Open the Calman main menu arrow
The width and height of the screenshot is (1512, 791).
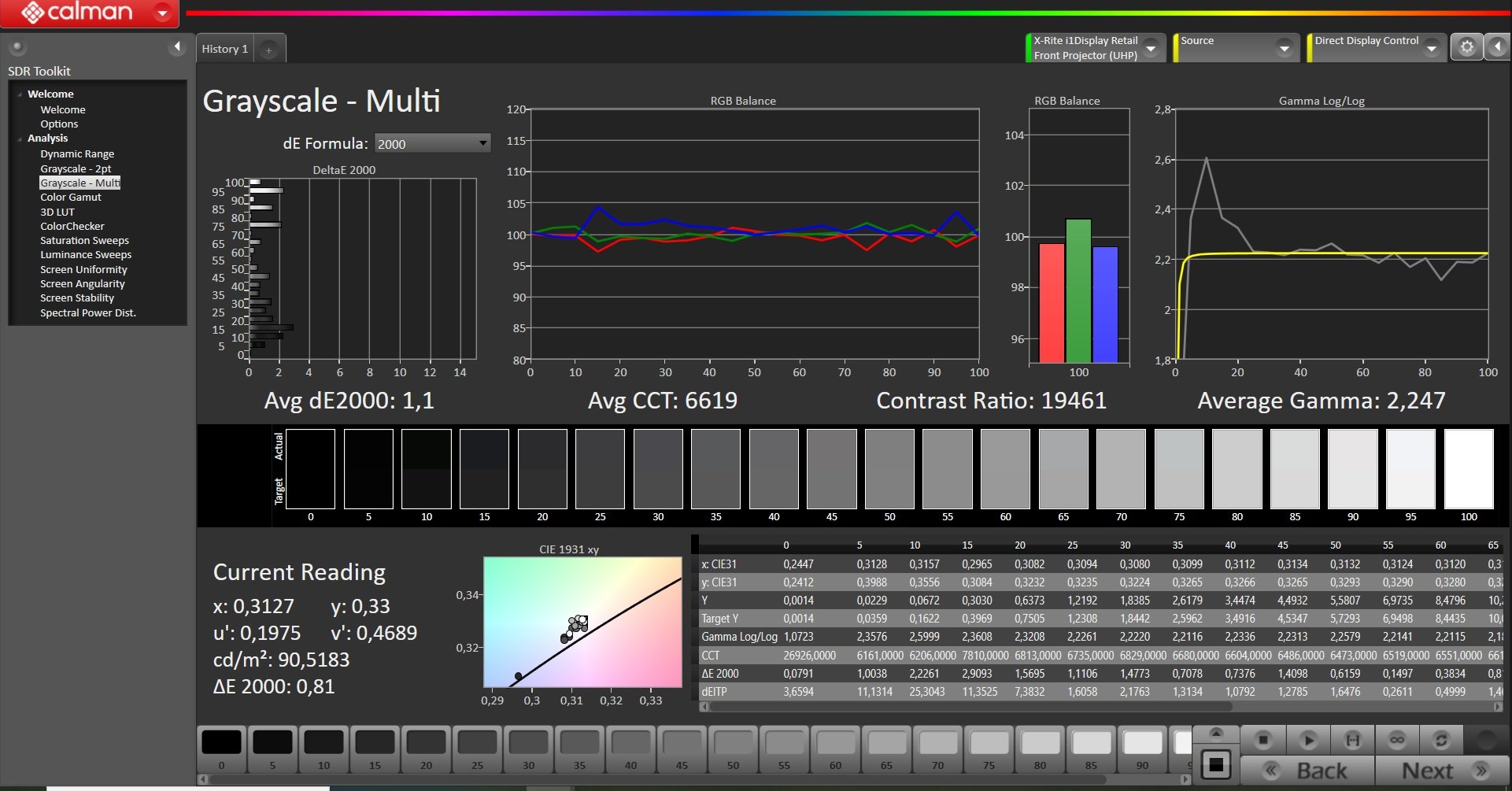[x=162, y=13]
